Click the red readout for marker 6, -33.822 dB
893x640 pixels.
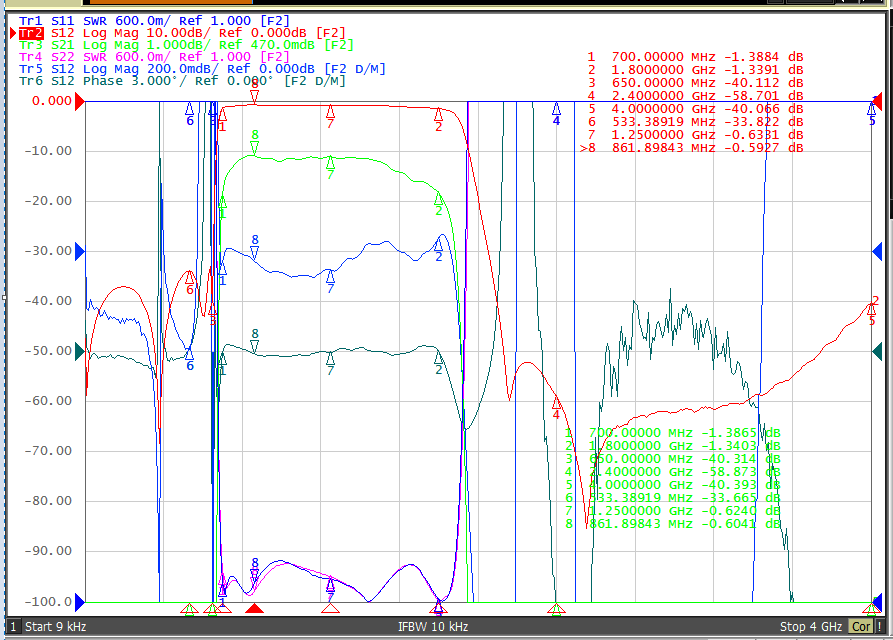695,122
